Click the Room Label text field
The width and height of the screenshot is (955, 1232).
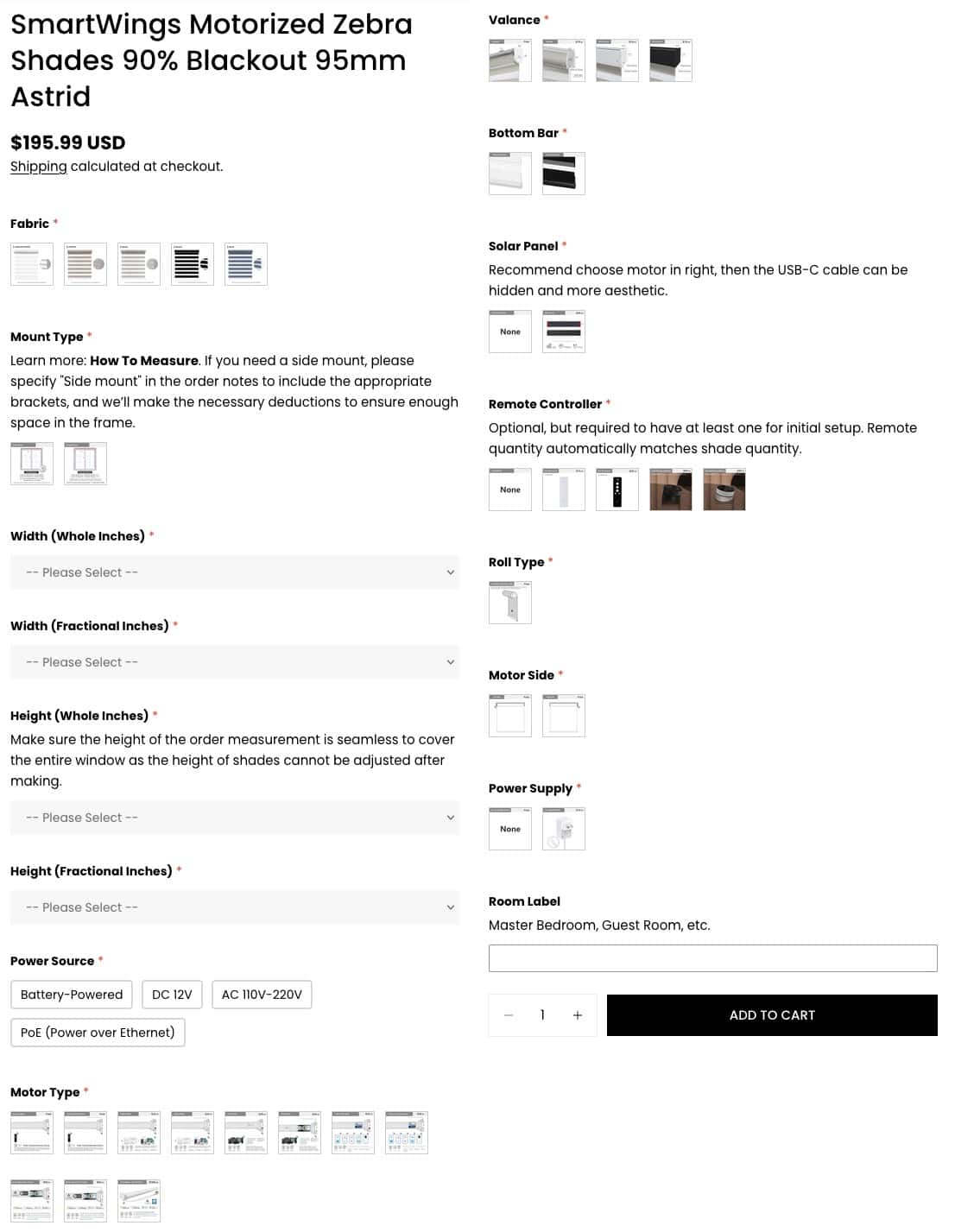pos(712,958)
